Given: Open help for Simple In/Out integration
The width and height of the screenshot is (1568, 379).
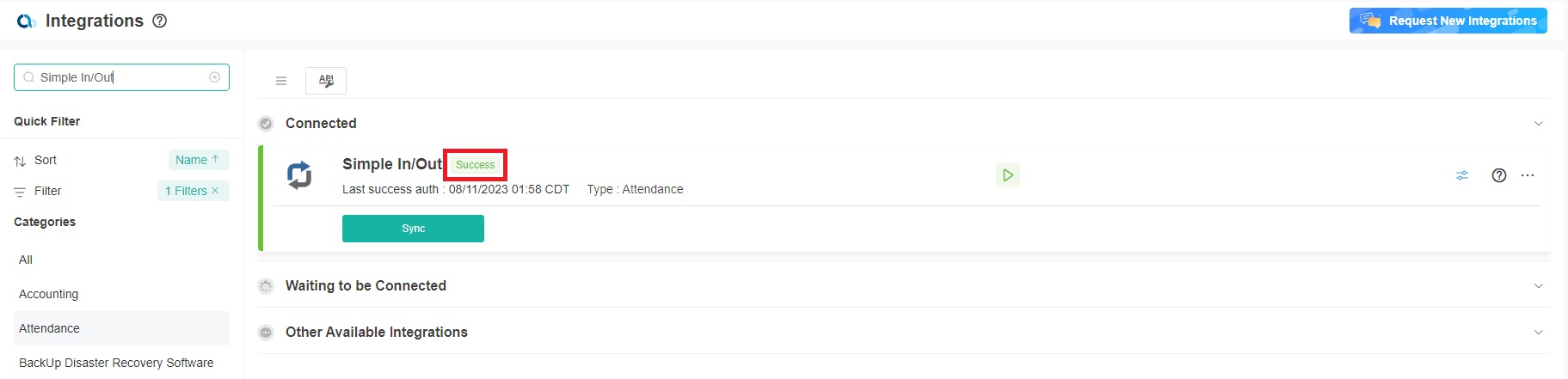Looking at the screenshot, I should [1499, 175].
